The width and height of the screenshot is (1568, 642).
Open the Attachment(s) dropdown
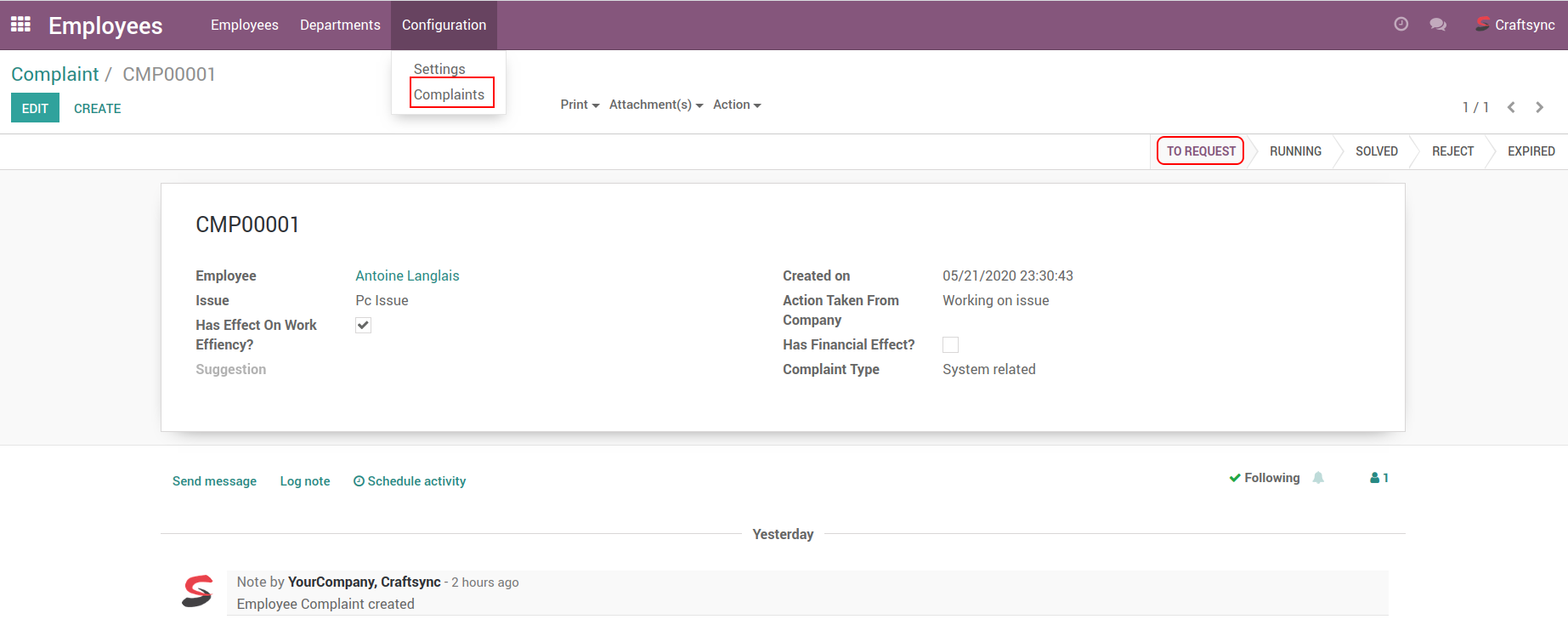(655, 105)
